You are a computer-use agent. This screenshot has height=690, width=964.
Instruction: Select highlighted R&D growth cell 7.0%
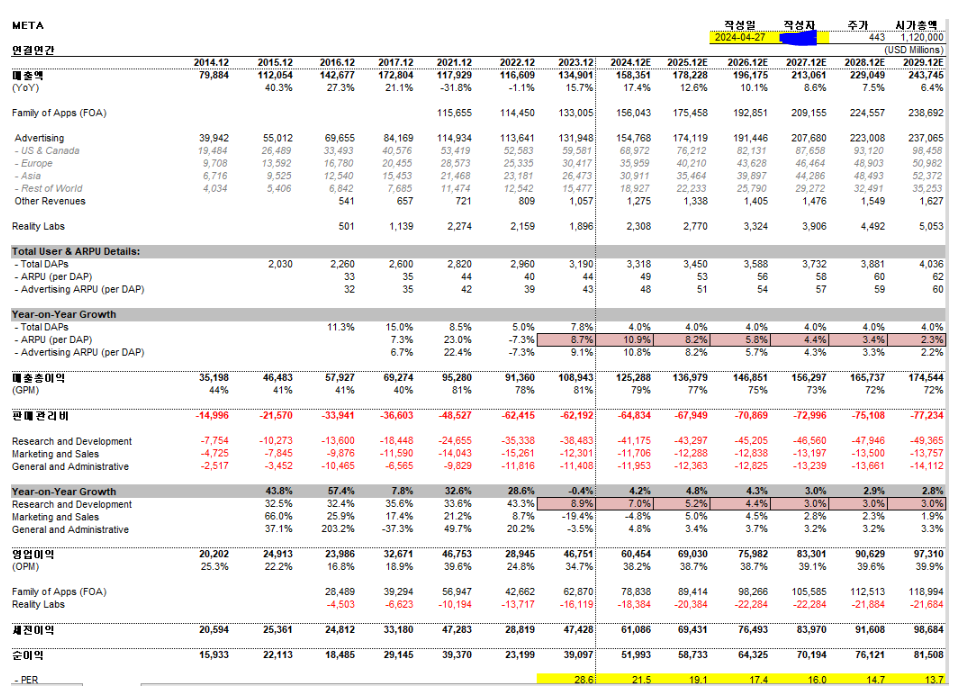624,504
